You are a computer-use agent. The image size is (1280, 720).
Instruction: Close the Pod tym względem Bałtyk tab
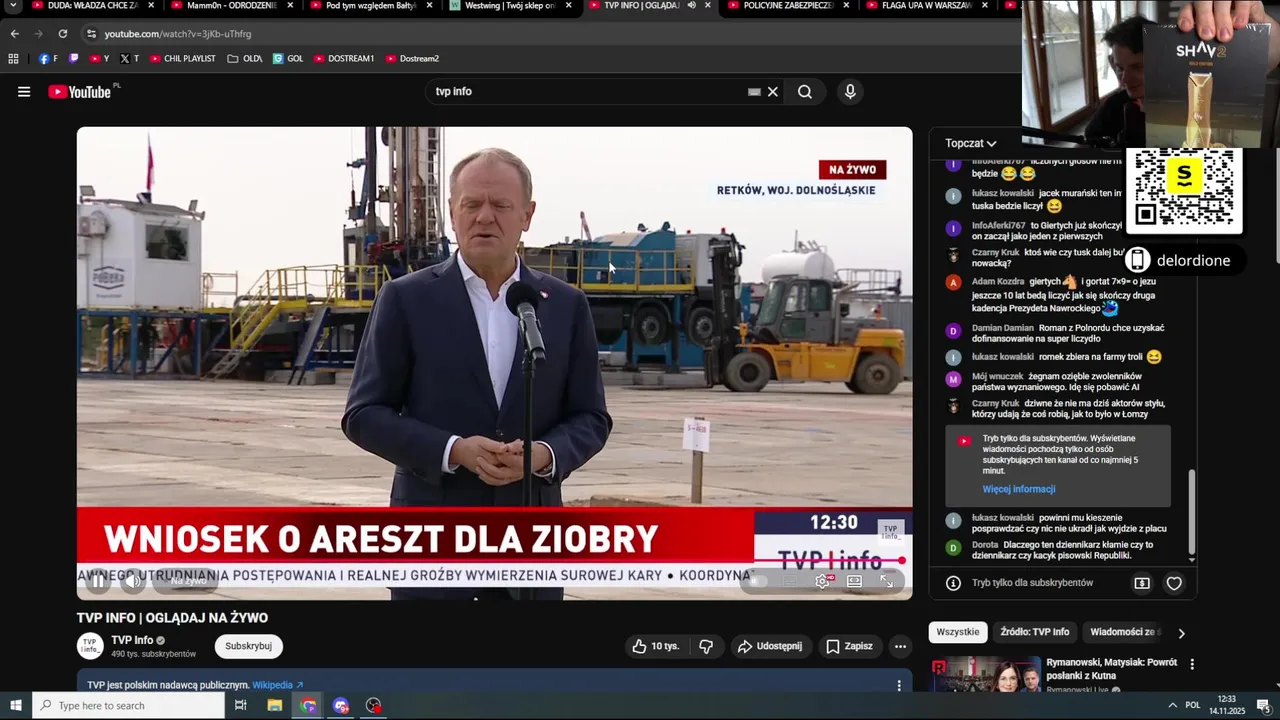pyautogui.click(x=430, y=6)
